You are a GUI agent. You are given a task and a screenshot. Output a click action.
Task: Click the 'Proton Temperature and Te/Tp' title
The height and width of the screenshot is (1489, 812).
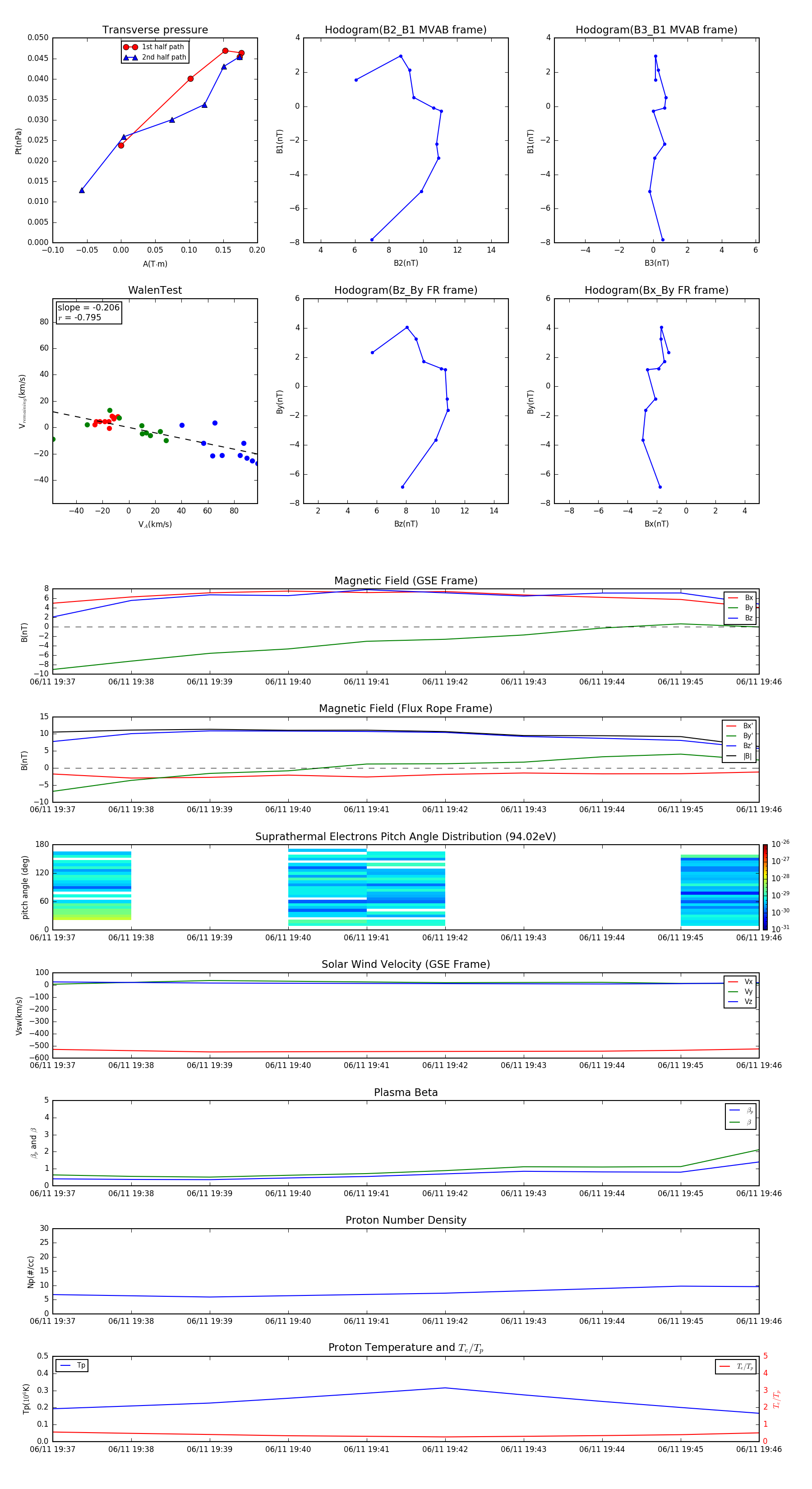point(406,1348)
